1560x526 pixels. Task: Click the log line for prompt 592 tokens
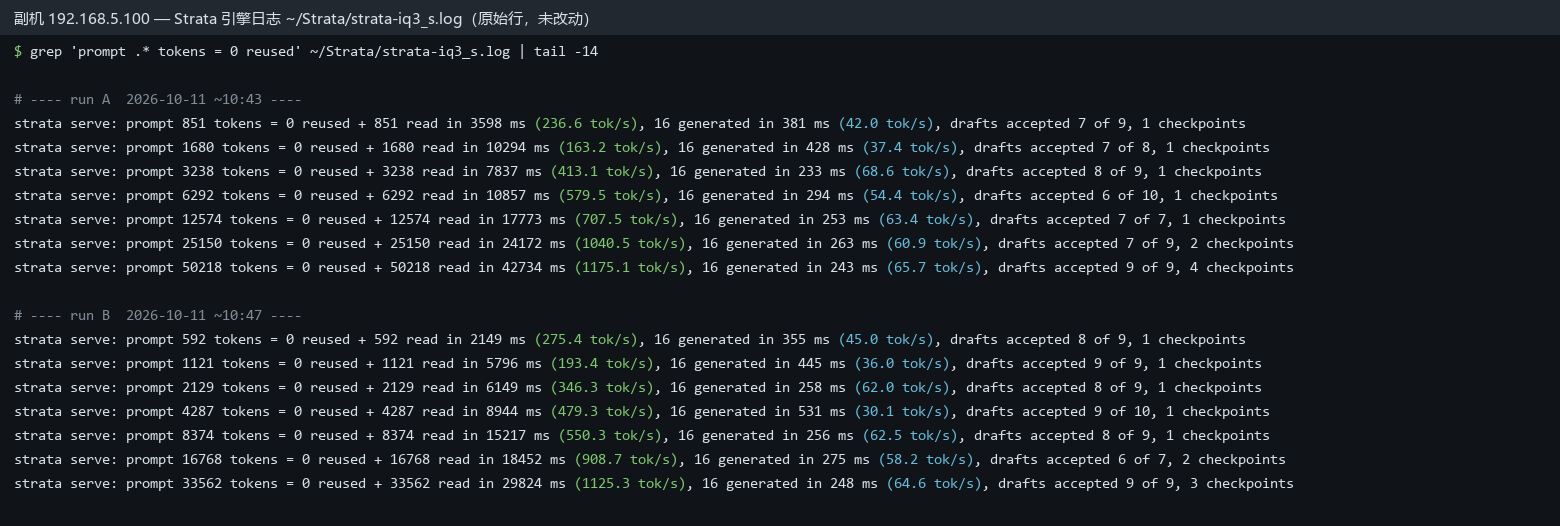point(630,340)
